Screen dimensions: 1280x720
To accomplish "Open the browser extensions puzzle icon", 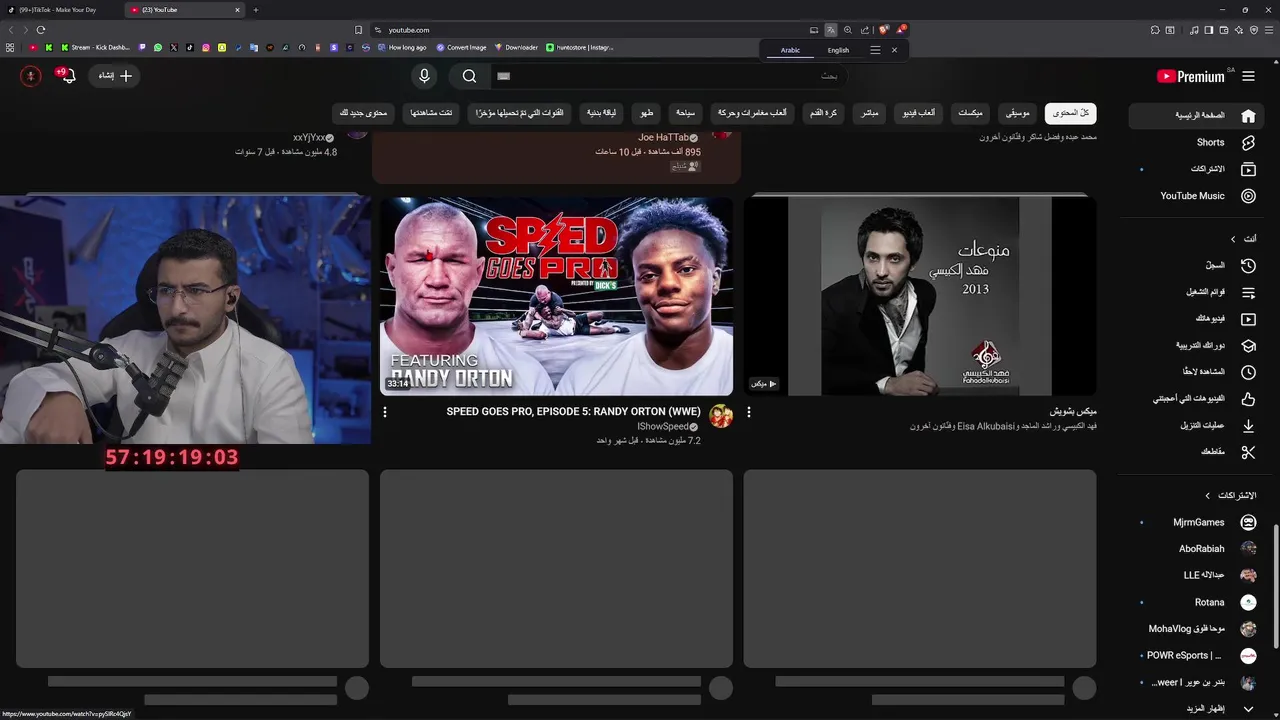I will (1155, 30).
